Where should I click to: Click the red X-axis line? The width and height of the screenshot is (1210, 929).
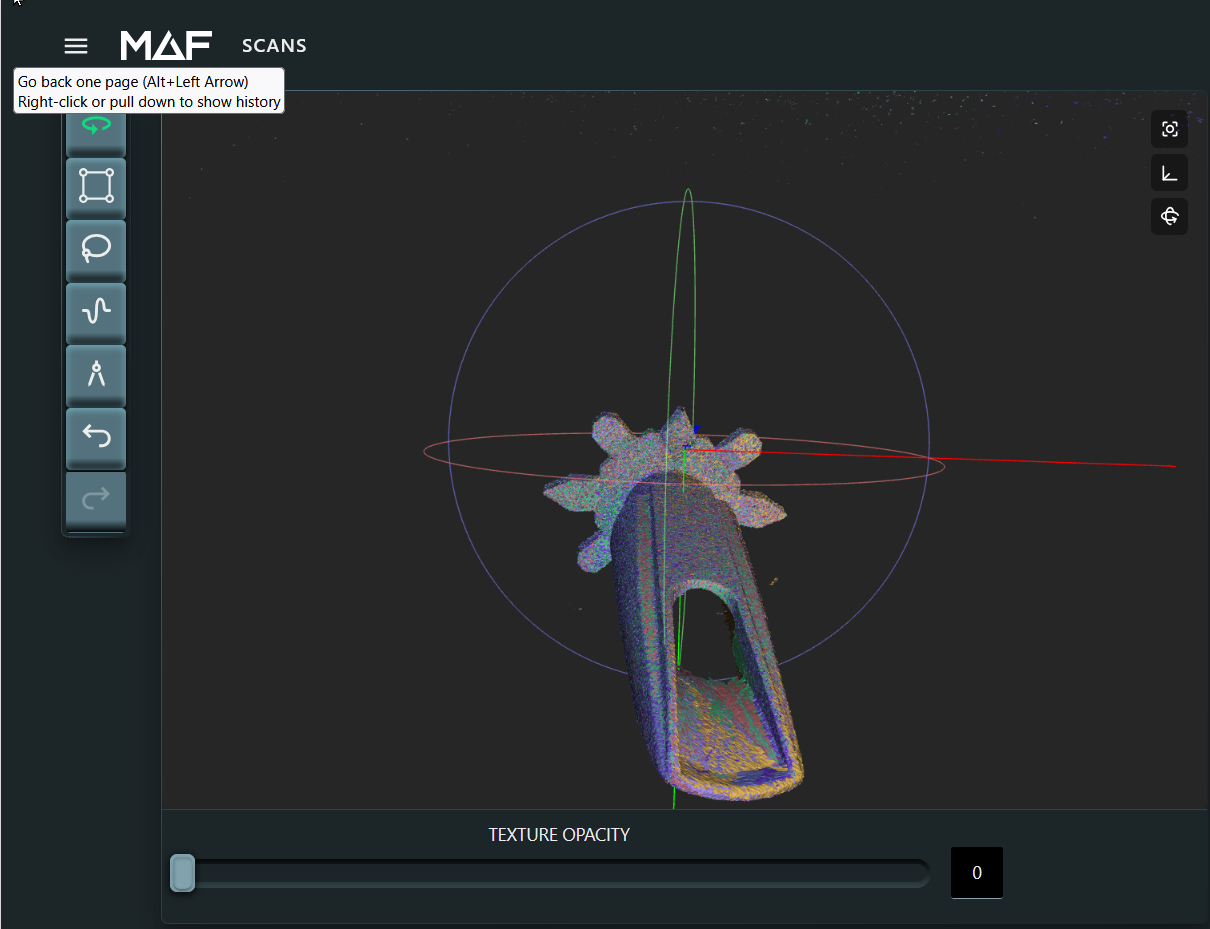[x=1050, y=461]
